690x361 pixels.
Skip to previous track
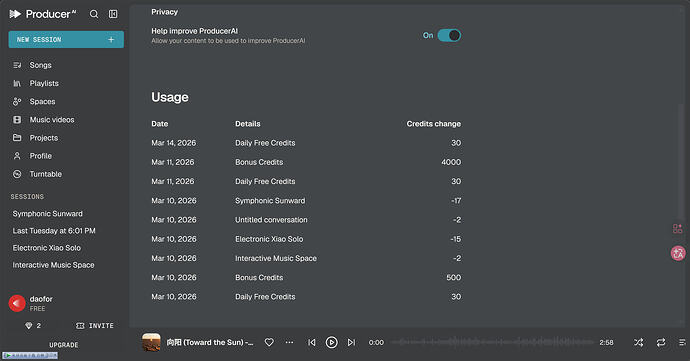pyautogui.click(x=312, y=342)
